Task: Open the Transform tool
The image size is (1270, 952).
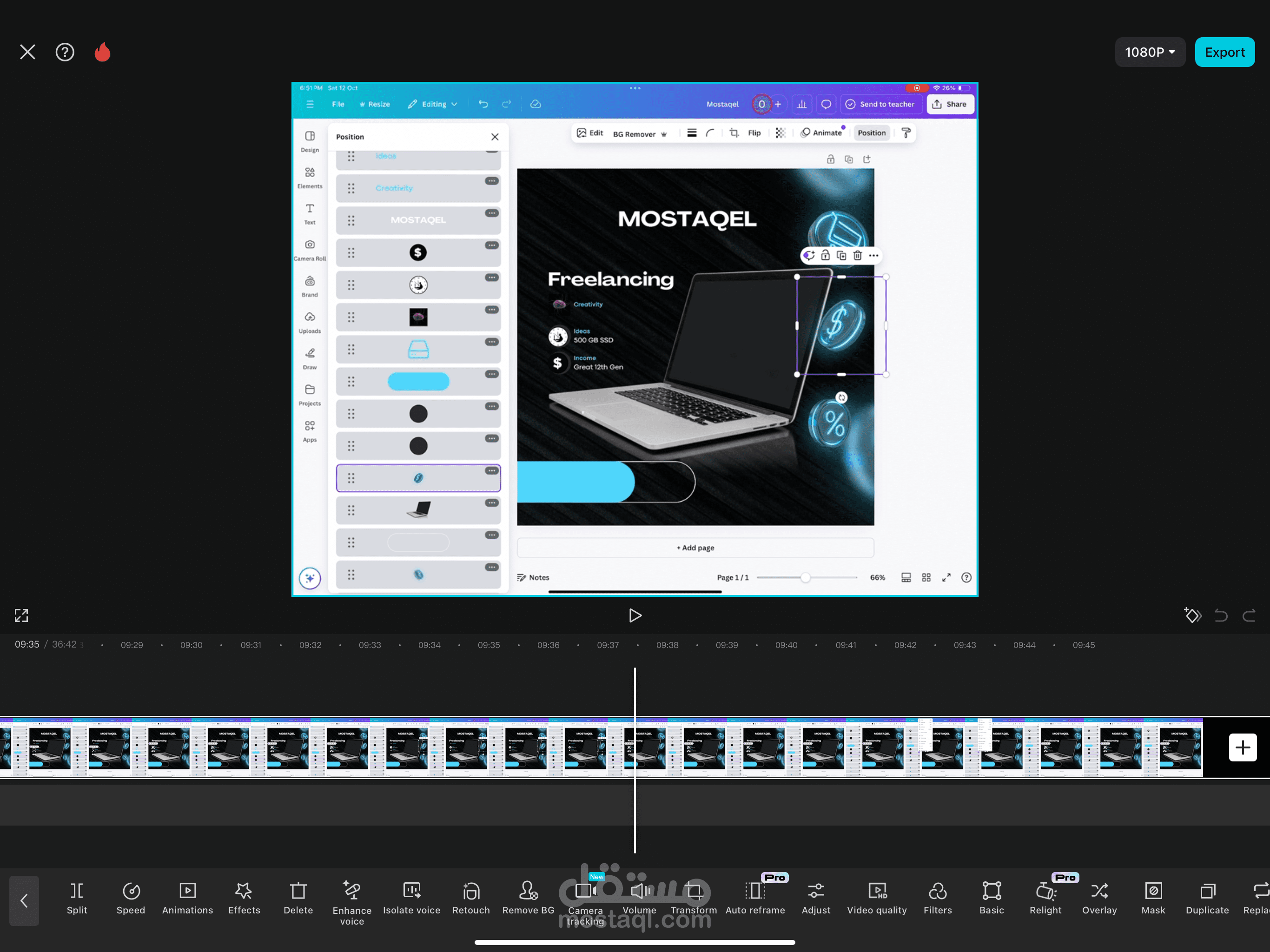Action: pyautogui.click(x=694, y=898)
